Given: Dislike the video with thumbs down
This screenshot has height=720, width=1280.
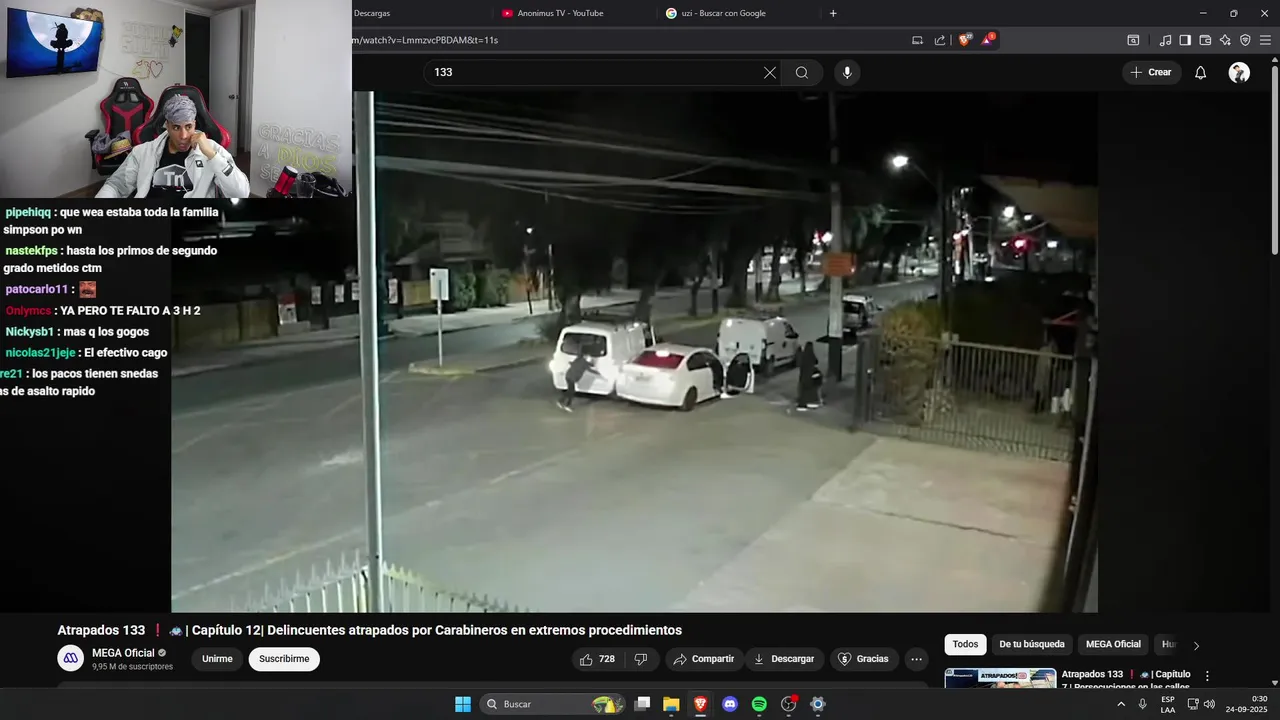Looking at the screenshot, I should [642, 659].
